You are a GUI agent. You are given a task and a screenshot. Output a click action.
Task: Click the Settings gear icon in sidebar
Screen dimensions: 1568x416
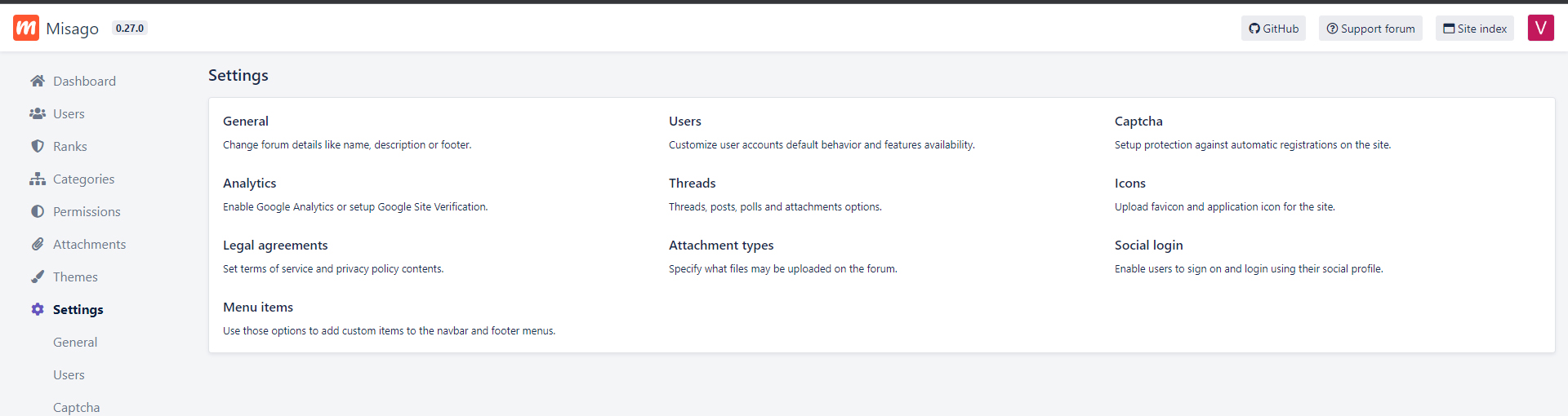pos(38,309)
